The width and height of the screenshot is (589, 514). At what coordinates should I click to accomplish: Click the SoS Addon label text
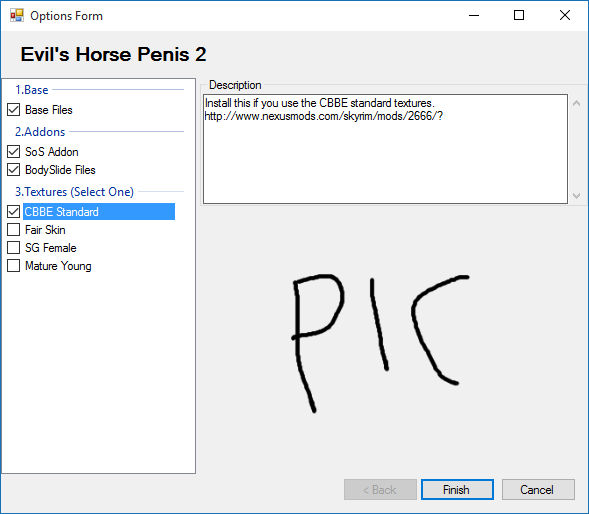52,152
